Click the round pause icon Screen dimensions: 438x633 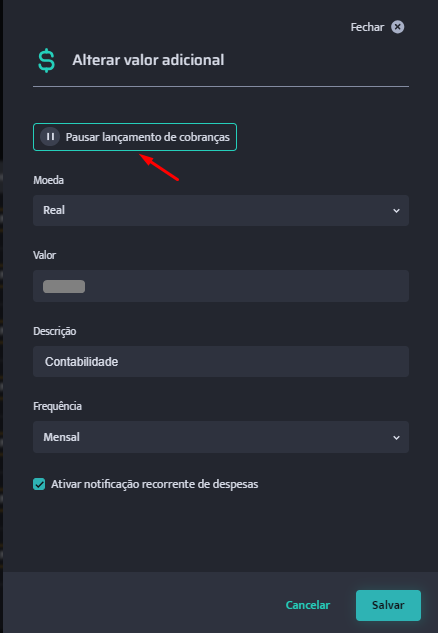pos(50,137)
